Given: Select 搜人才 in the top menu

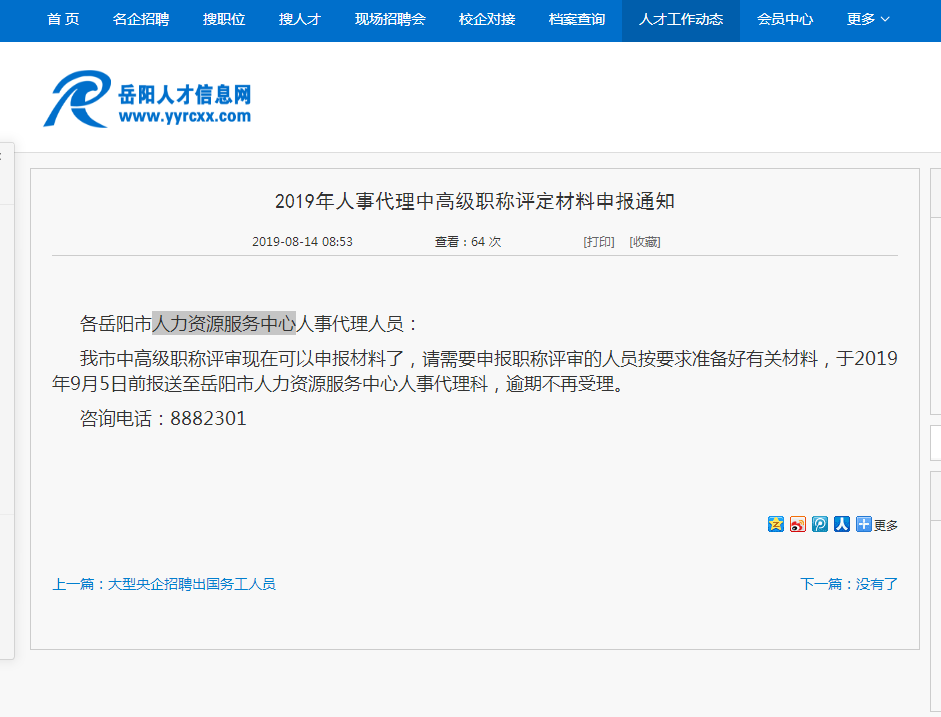Looking at the screenshot, I should click(300, 20).
